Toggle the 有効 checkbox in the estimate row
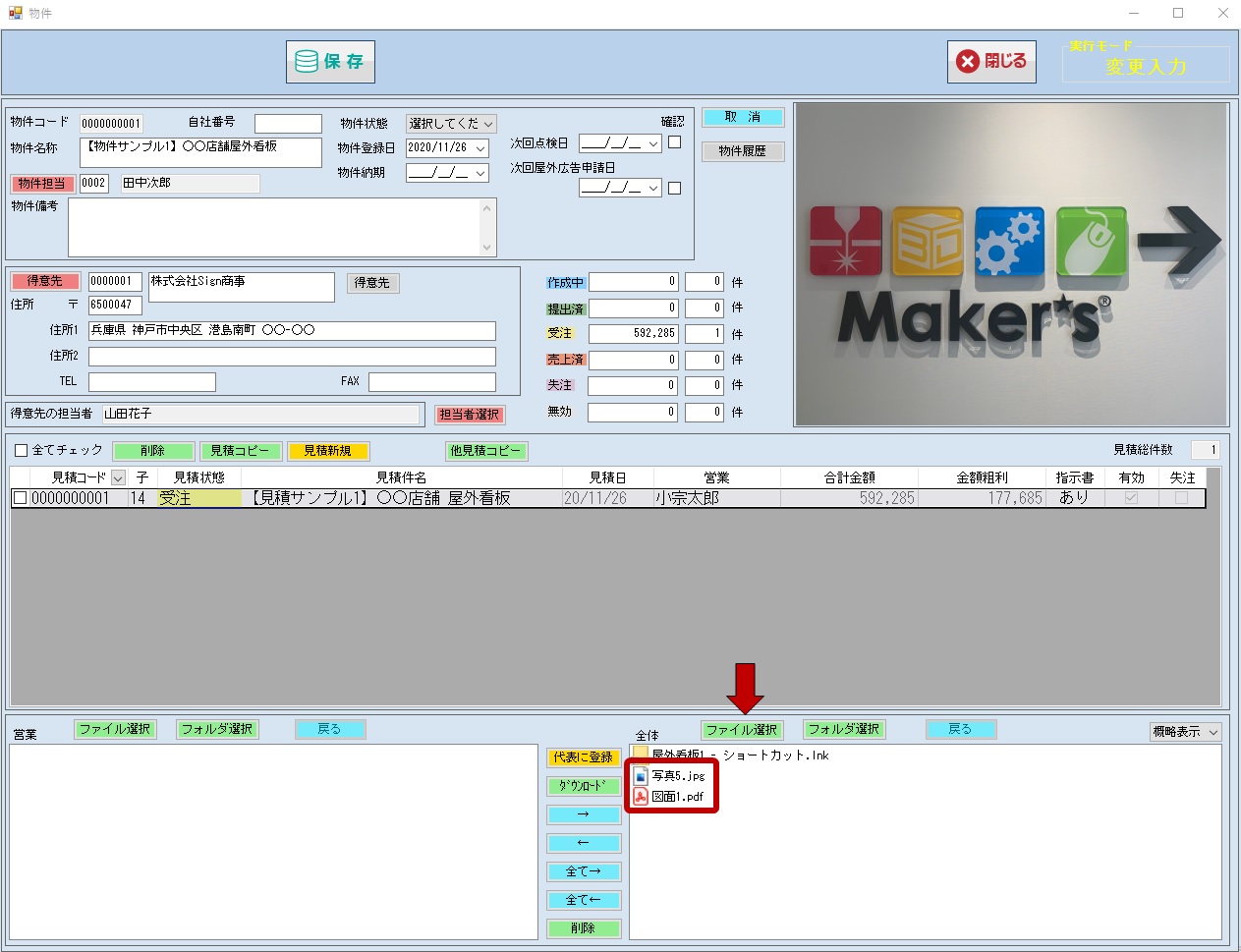Image resolution: width=1241 pixels, height=952 pixels. (x=1131, y=498)
